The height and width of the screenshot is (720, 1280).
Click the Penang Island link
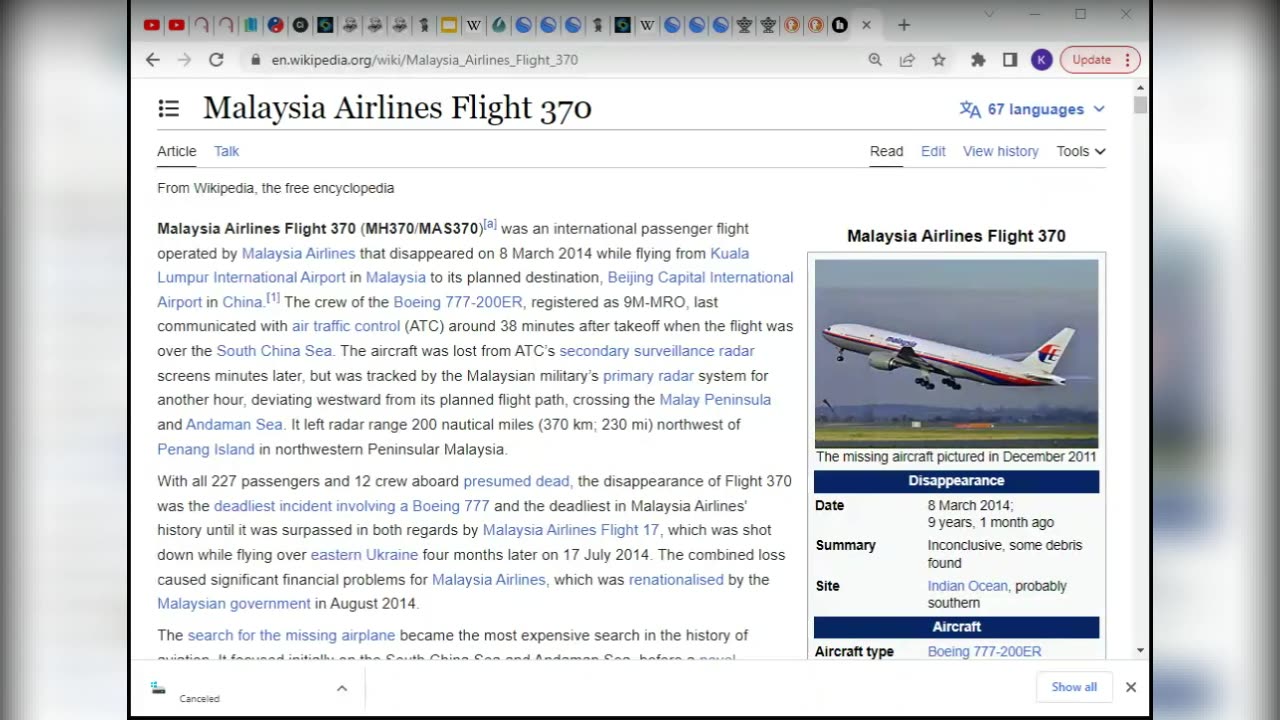[x=206, y=449]
